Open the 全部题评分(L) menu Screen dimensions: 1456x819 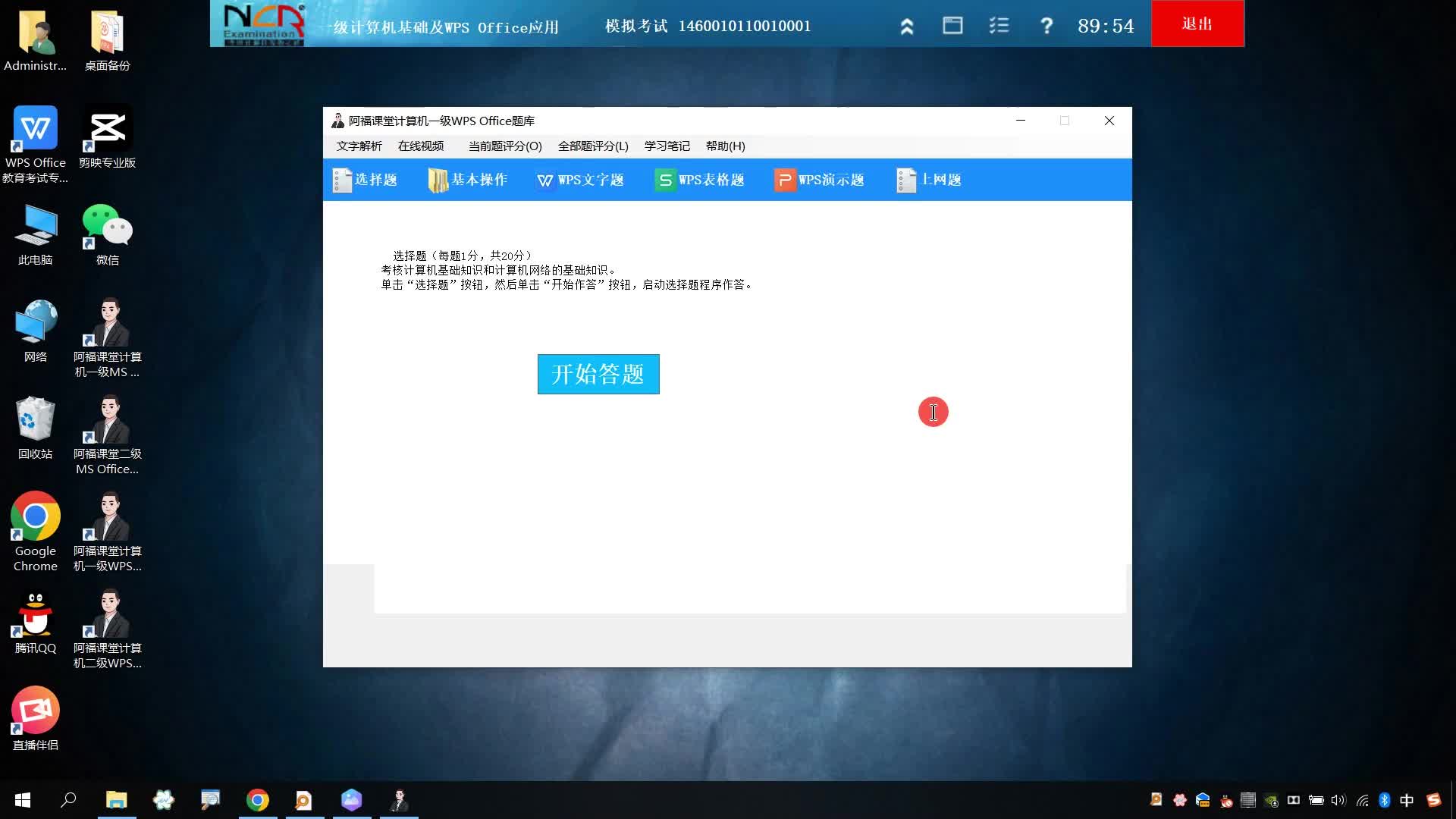coord(592,146)
